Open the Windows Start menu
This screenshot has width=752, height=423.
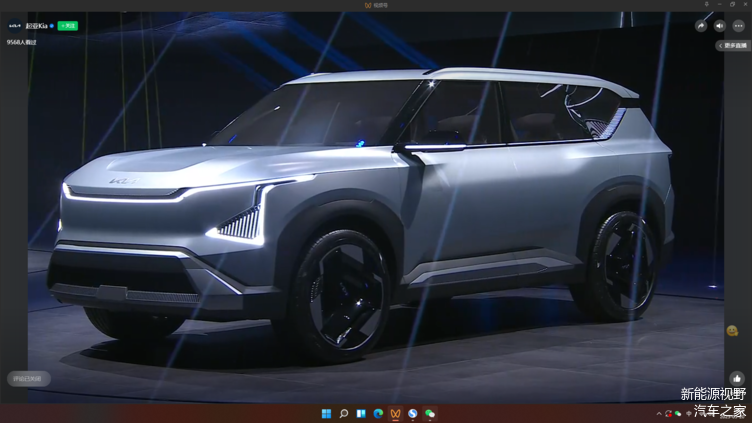(x=326, y=413)
